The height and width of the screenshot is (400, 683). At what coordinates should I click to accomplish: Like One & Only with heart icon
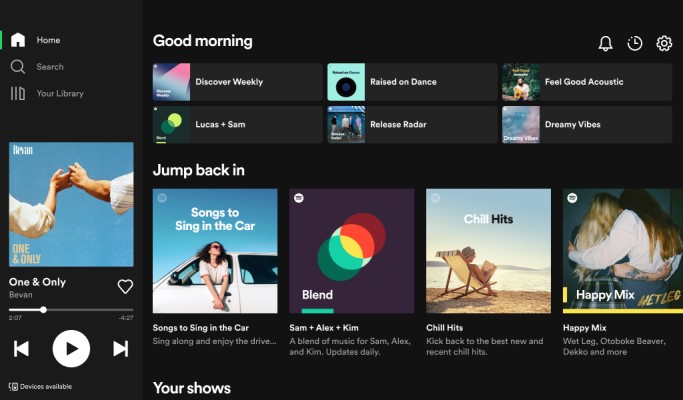pyautogui.click(x=125, y=286)
